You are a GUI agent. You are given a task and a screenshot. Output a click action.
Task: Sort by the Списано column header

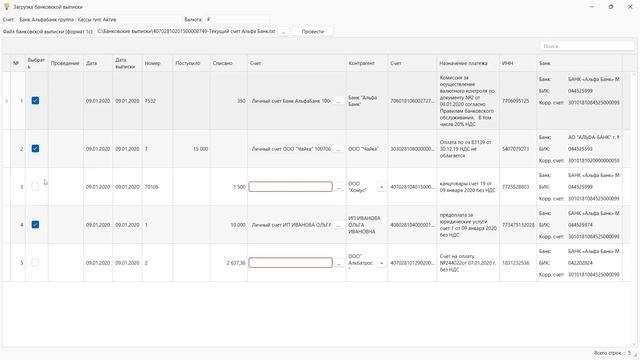[228, 63]
